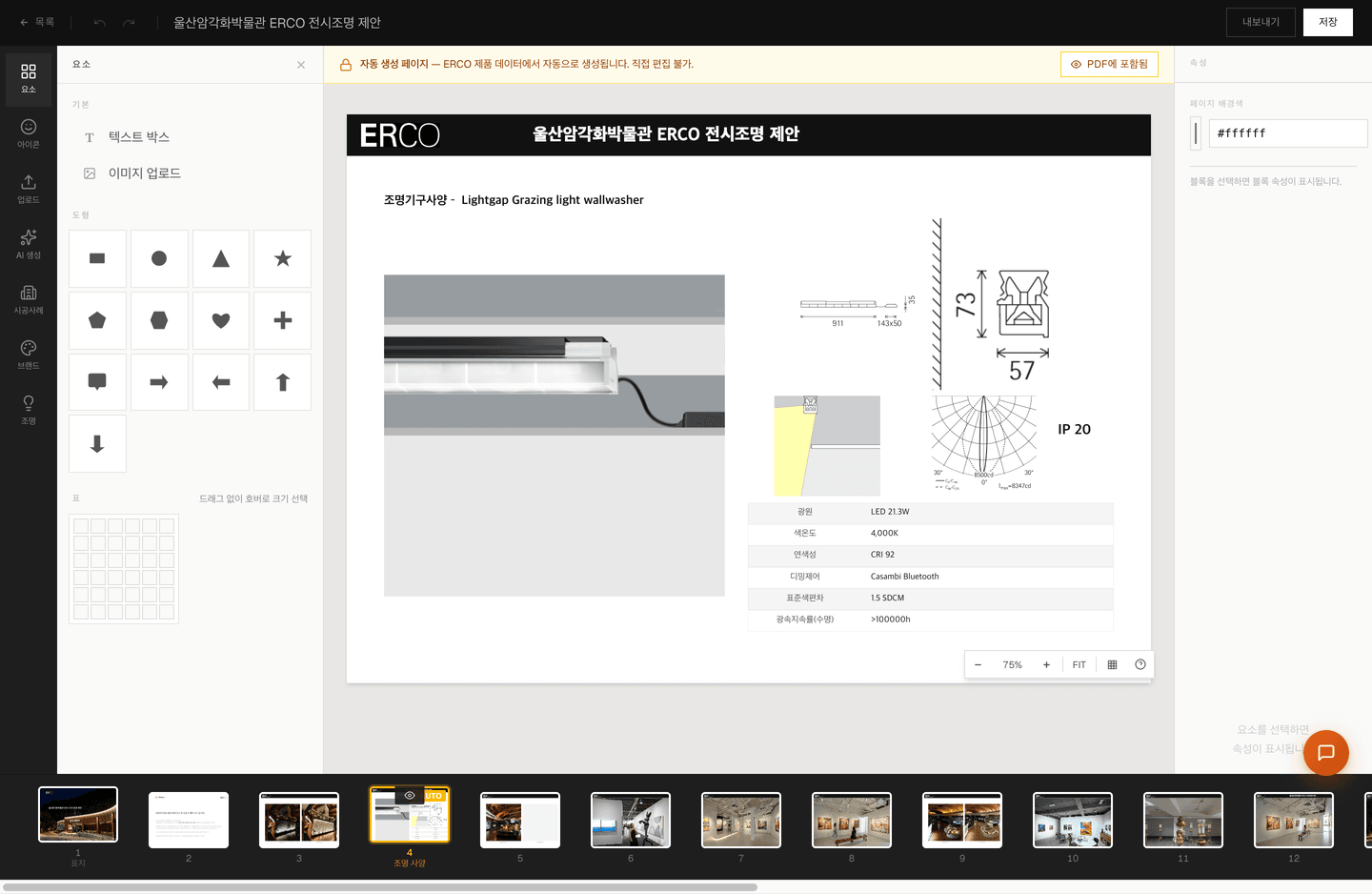Click the redo arrow icon
The image size is (1372, 894).
[x=129, y=22]
